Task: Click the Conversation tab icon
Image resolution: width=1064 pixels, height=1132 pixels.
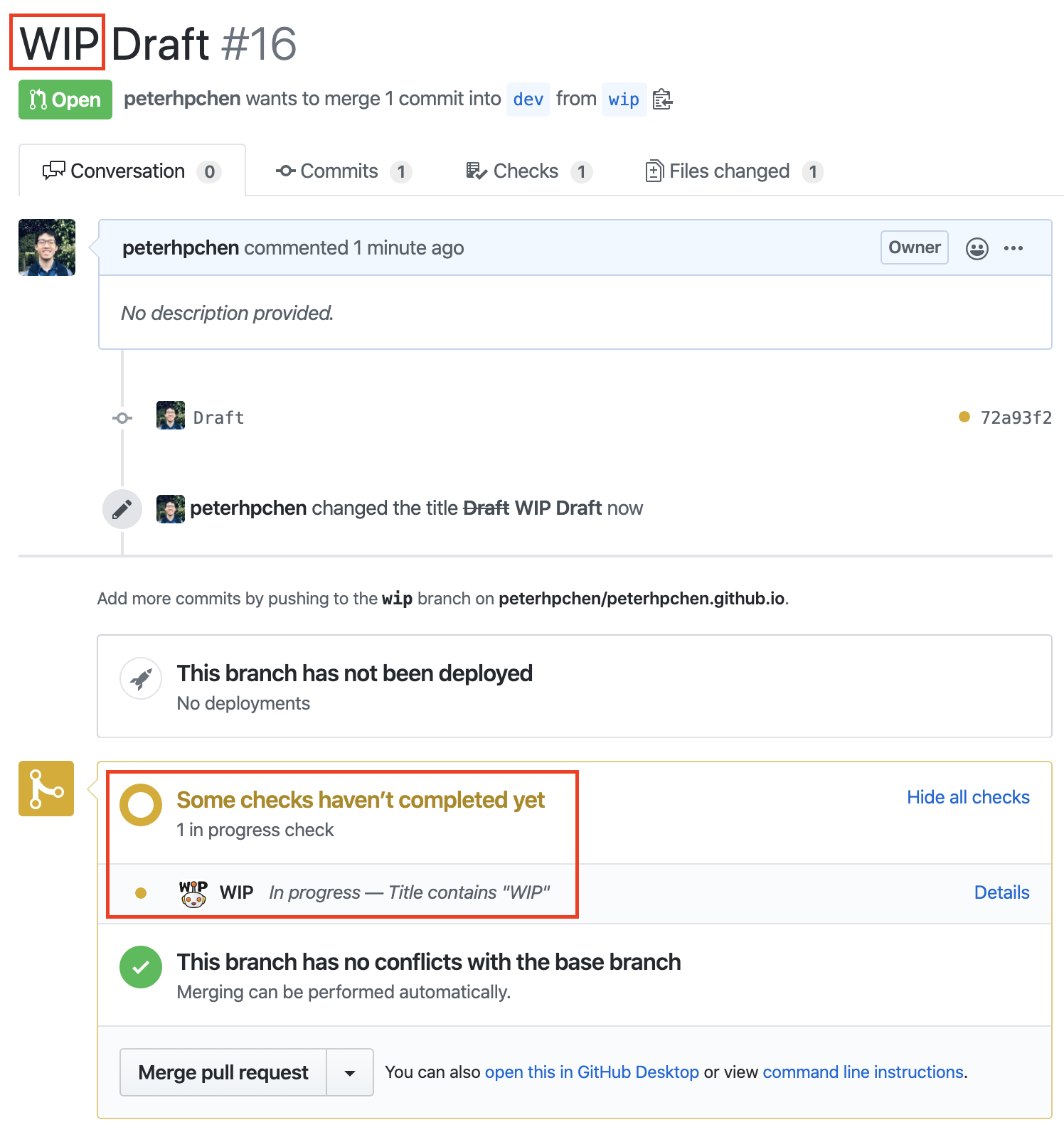Action: tap(53, 171)
